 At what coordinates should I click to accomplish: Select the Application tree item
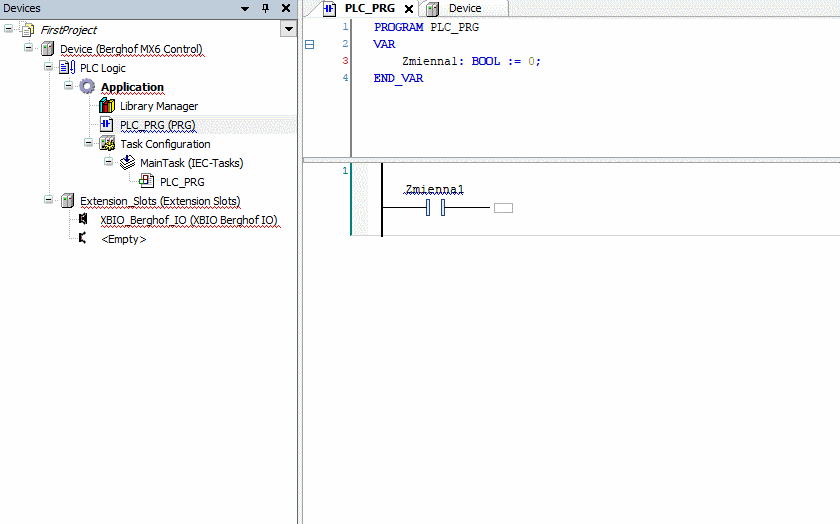132,87
